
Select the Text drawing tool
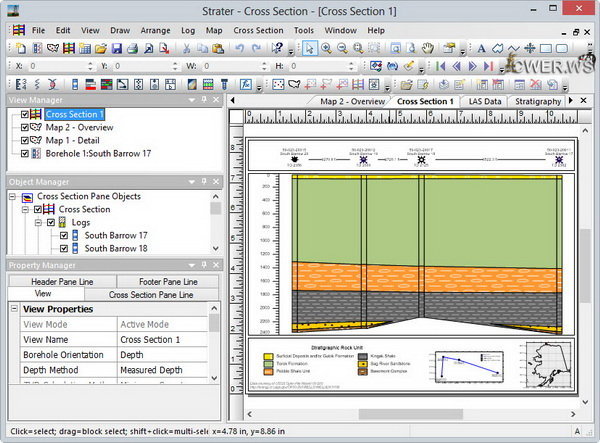click(481, 48)
